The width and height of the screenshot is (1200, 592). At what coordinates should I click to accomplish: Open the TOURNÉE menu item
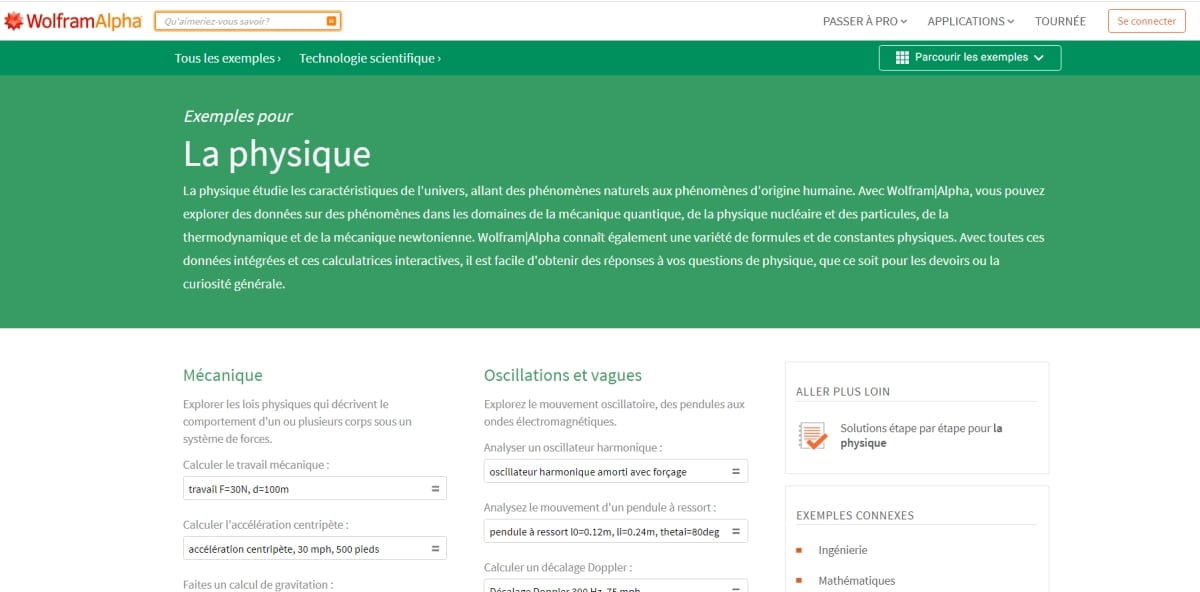(1060, 21)
